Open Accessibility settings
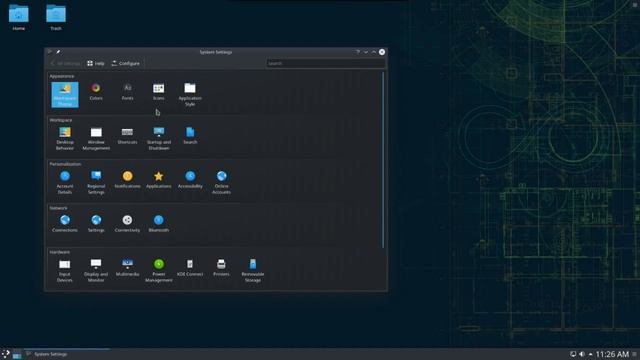The width and height of the screenshot is (640, 360). pyautogui.click(x=190, y=180)
